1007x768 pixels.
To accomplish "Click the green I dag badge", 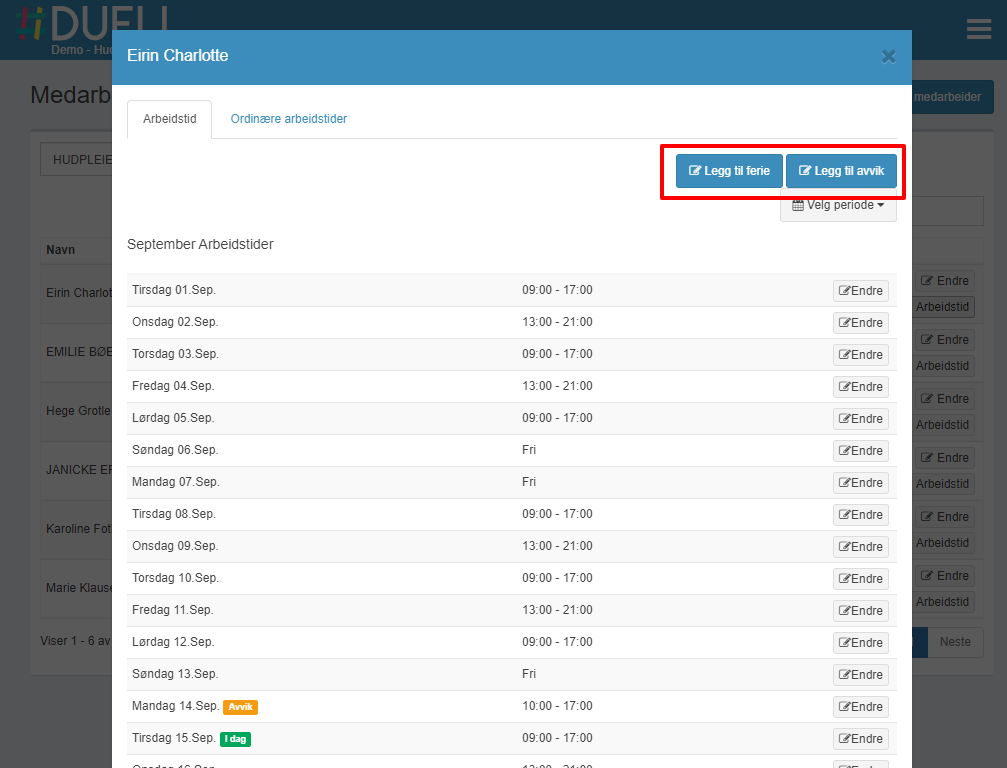I will (x=235, y=739).
